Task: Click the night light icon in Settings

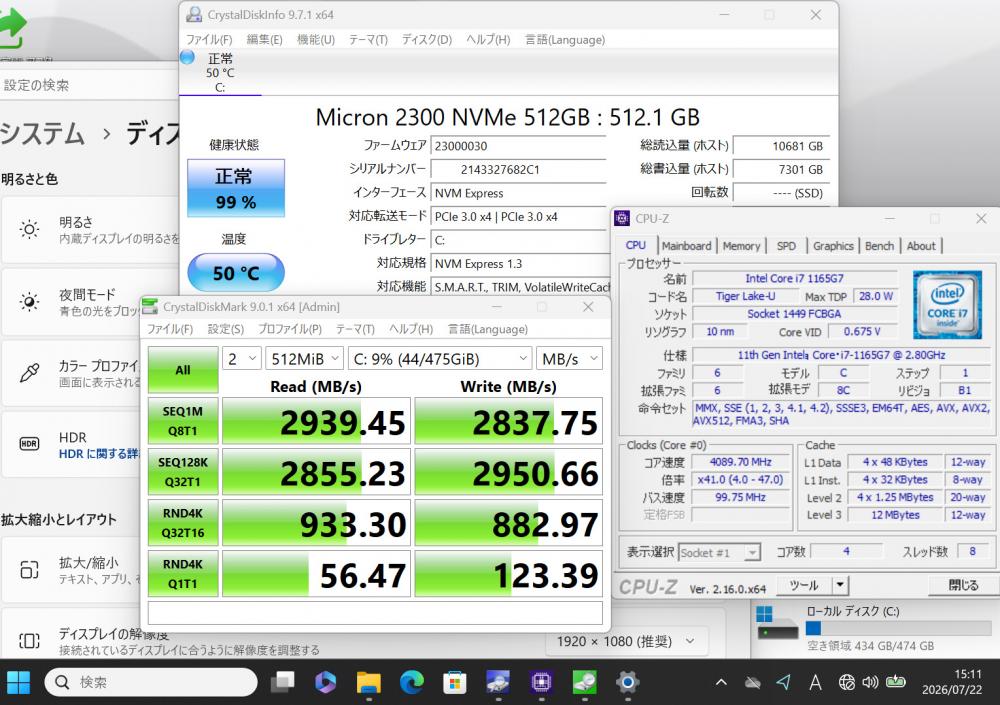Action: 29,301
